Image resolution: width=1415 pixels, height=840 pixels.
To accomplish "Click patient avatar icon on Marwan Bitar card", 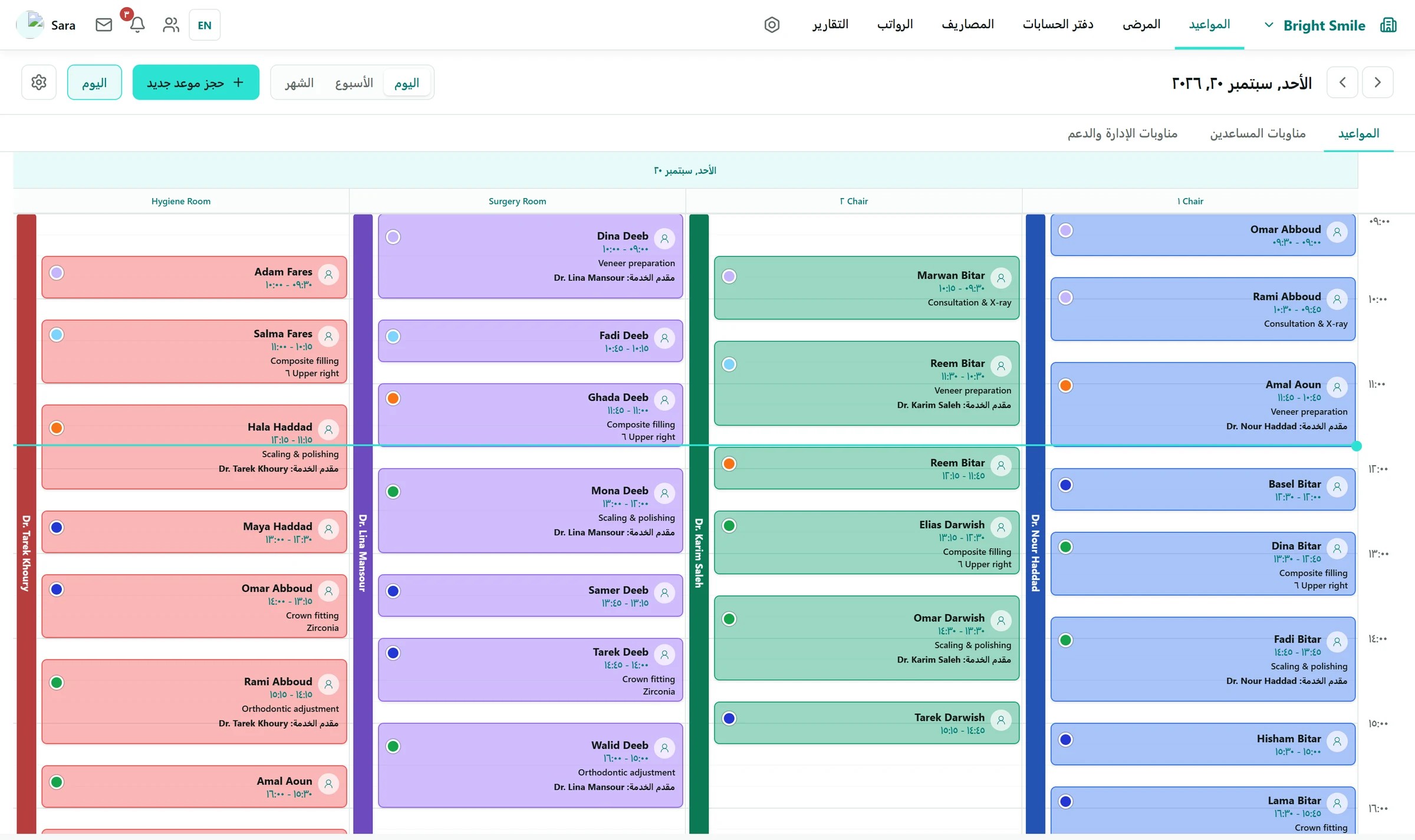I will pyautogui.click(x=1001, y=278).
